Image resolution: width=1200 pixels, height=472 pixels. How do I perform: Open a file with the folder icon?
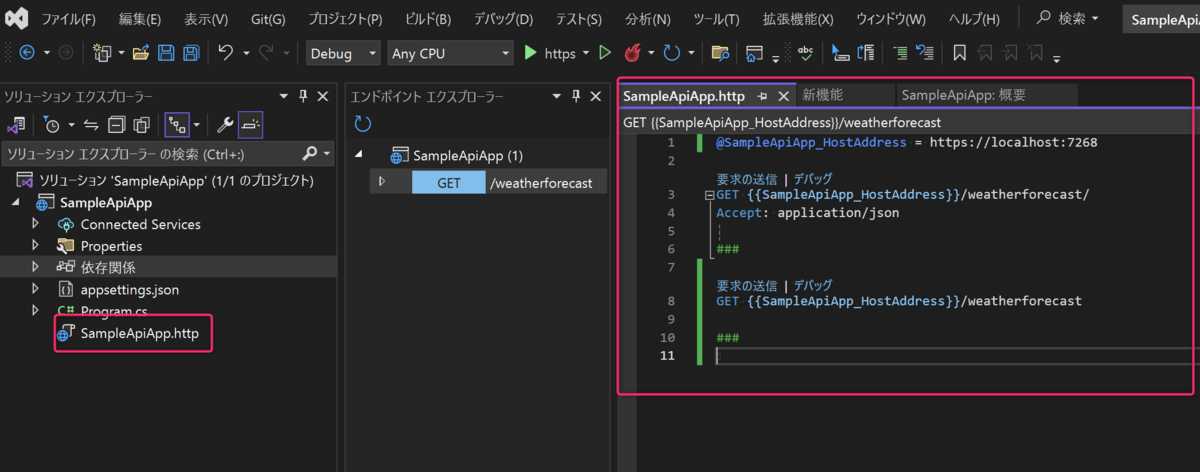[x=141, y=53]
